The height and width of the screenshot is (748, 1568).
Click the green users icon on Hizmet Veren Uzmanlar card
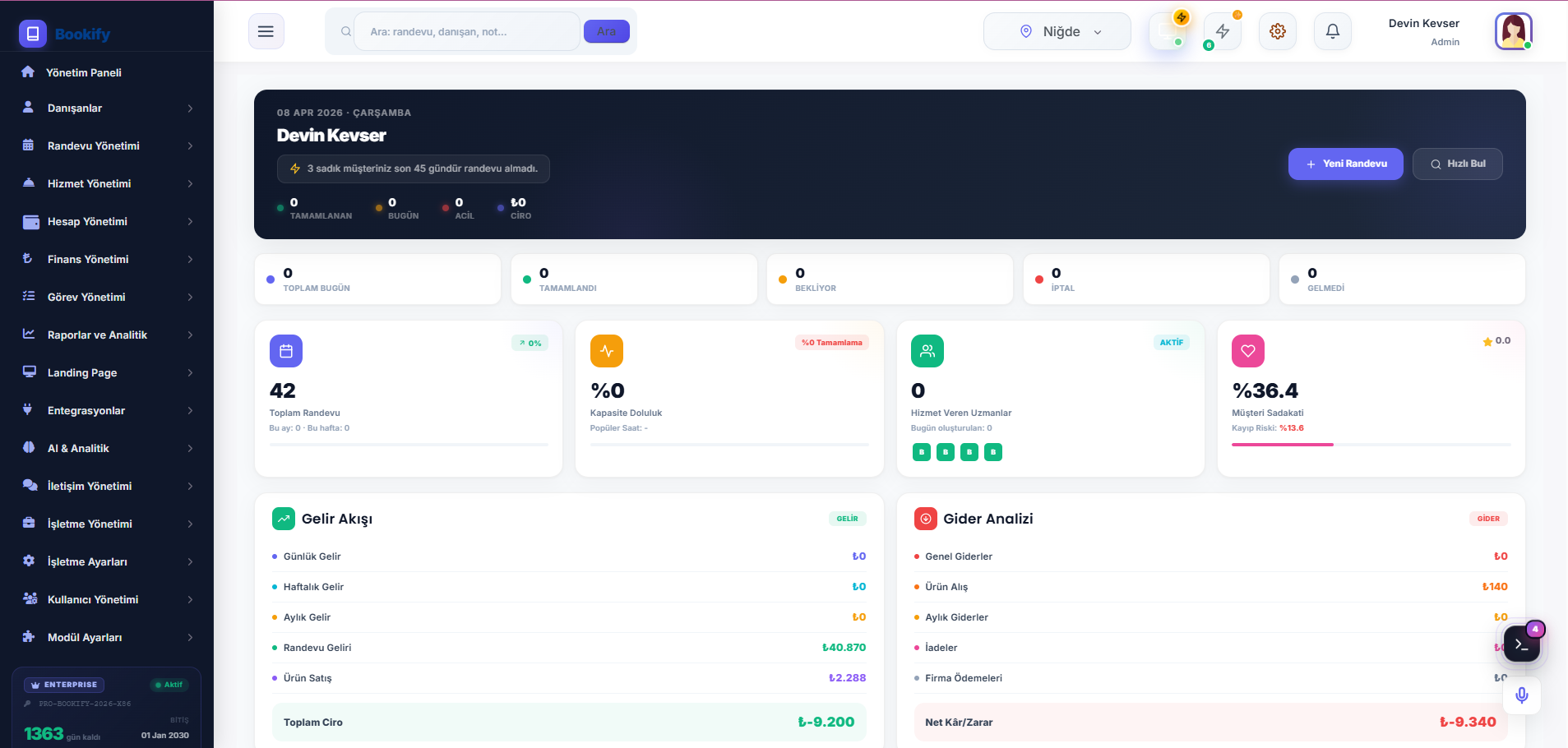click(927, 351)
